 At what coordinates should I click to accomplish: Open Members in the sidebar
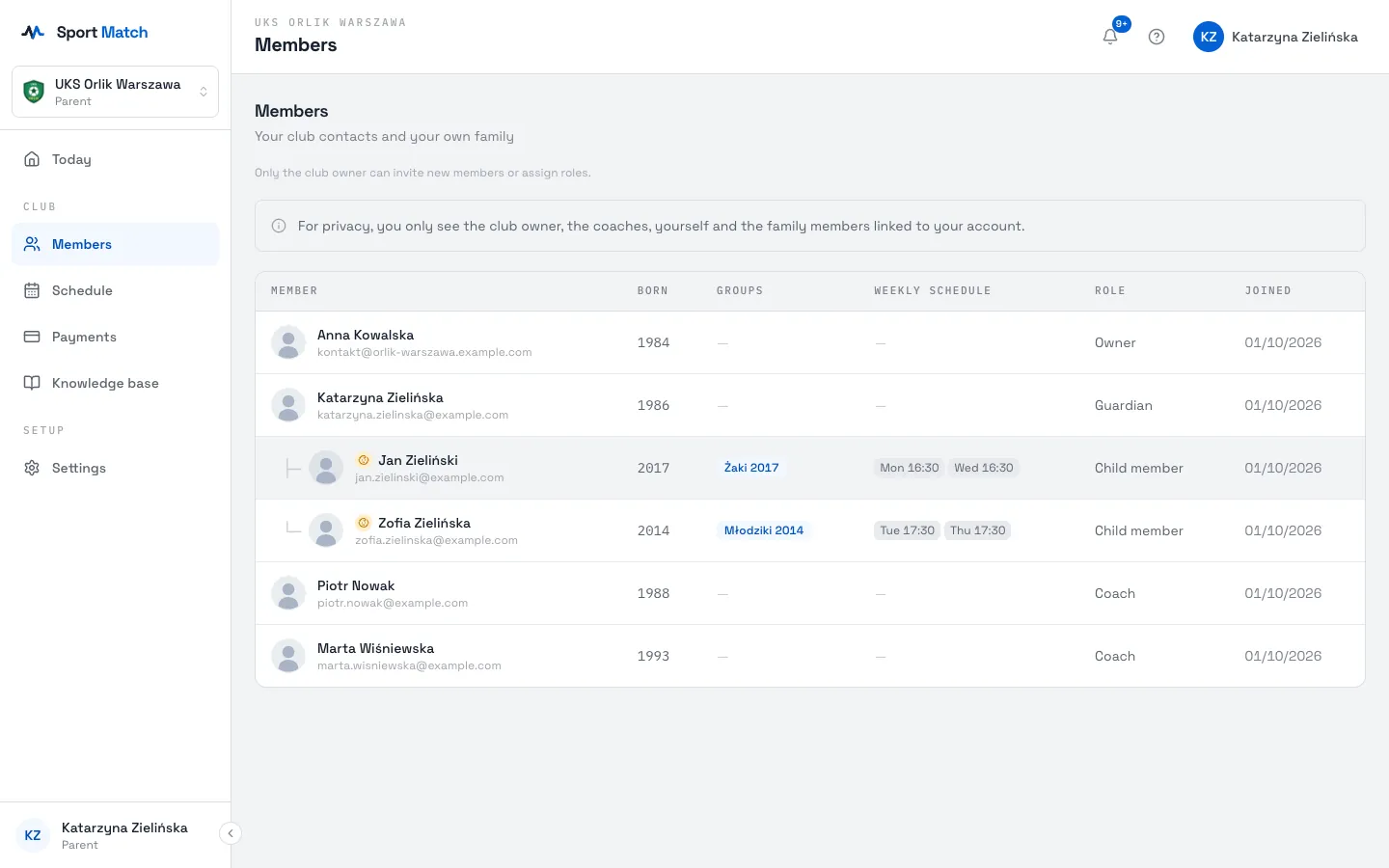(x=116, y=244)
